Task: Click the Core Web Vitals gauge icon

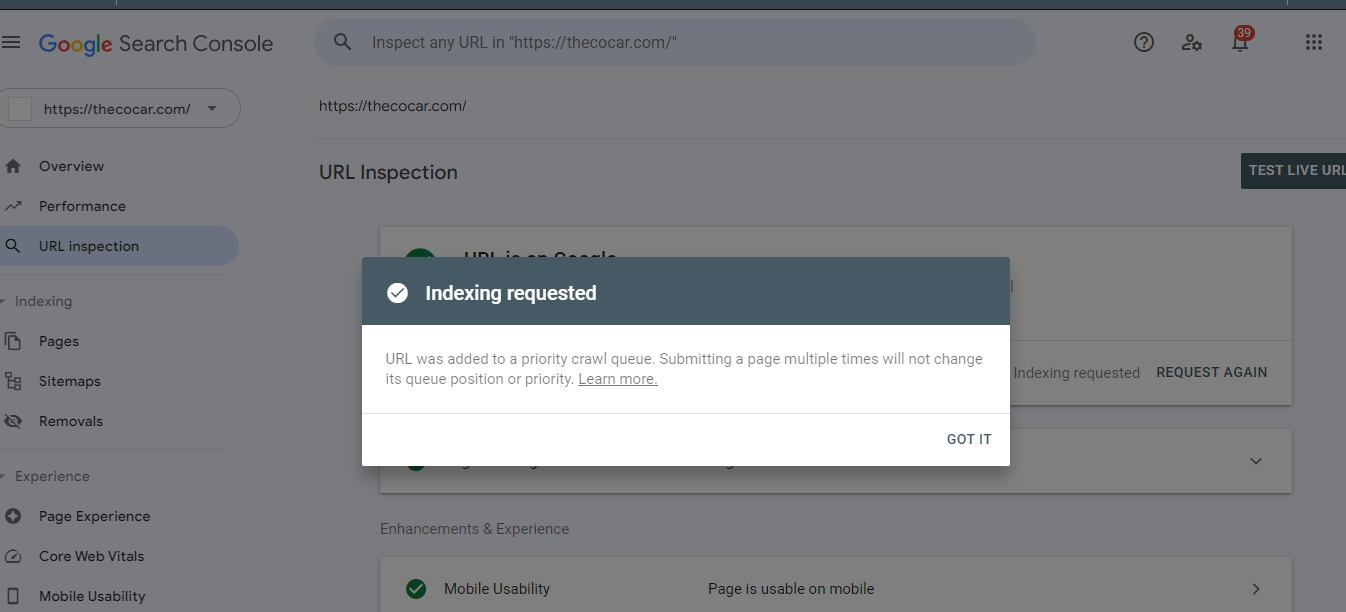Action: click(13, 556)
